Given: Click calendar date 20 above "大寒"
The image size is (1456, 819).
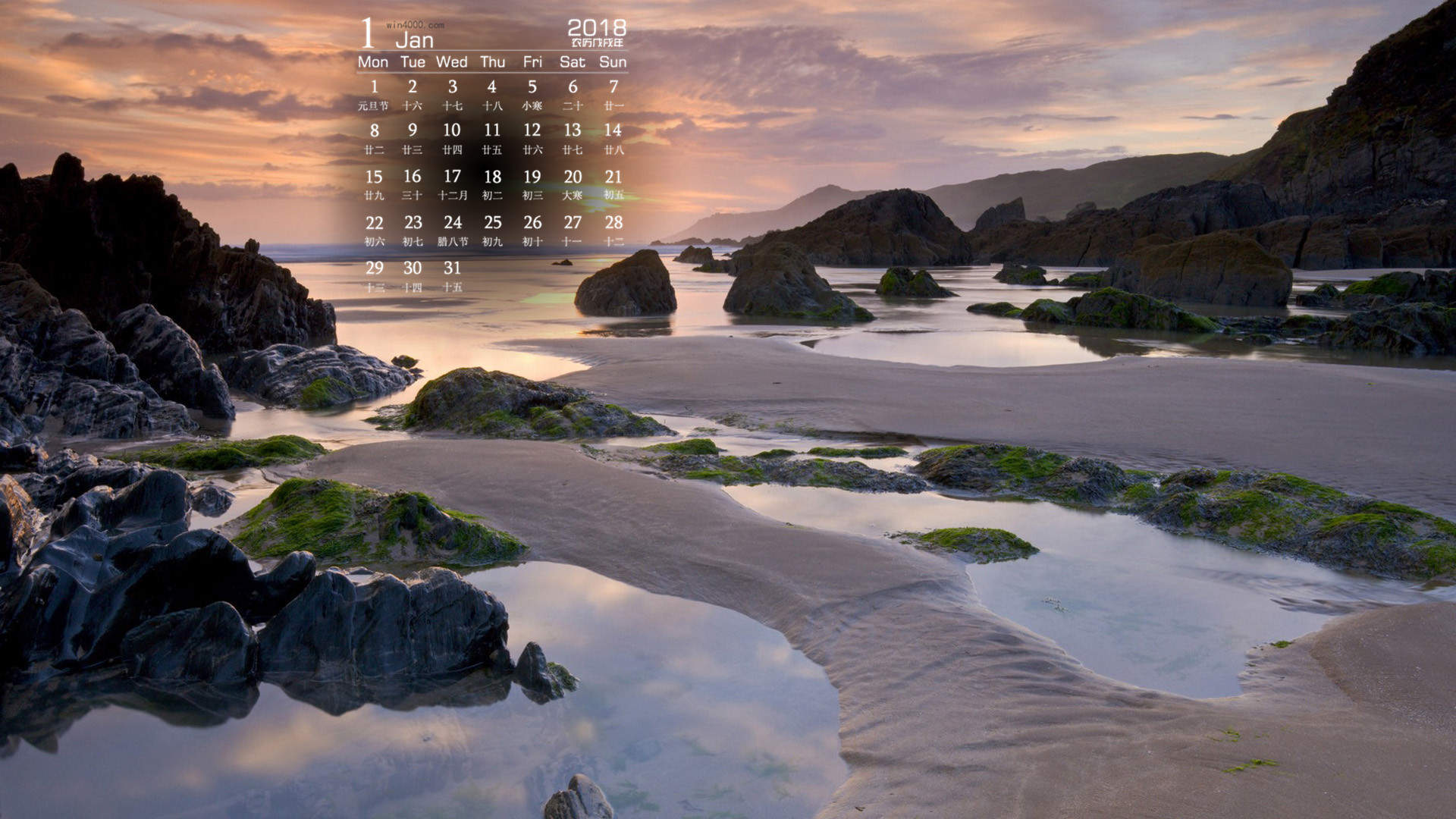Looking at the screenshot, I should 573,177.
